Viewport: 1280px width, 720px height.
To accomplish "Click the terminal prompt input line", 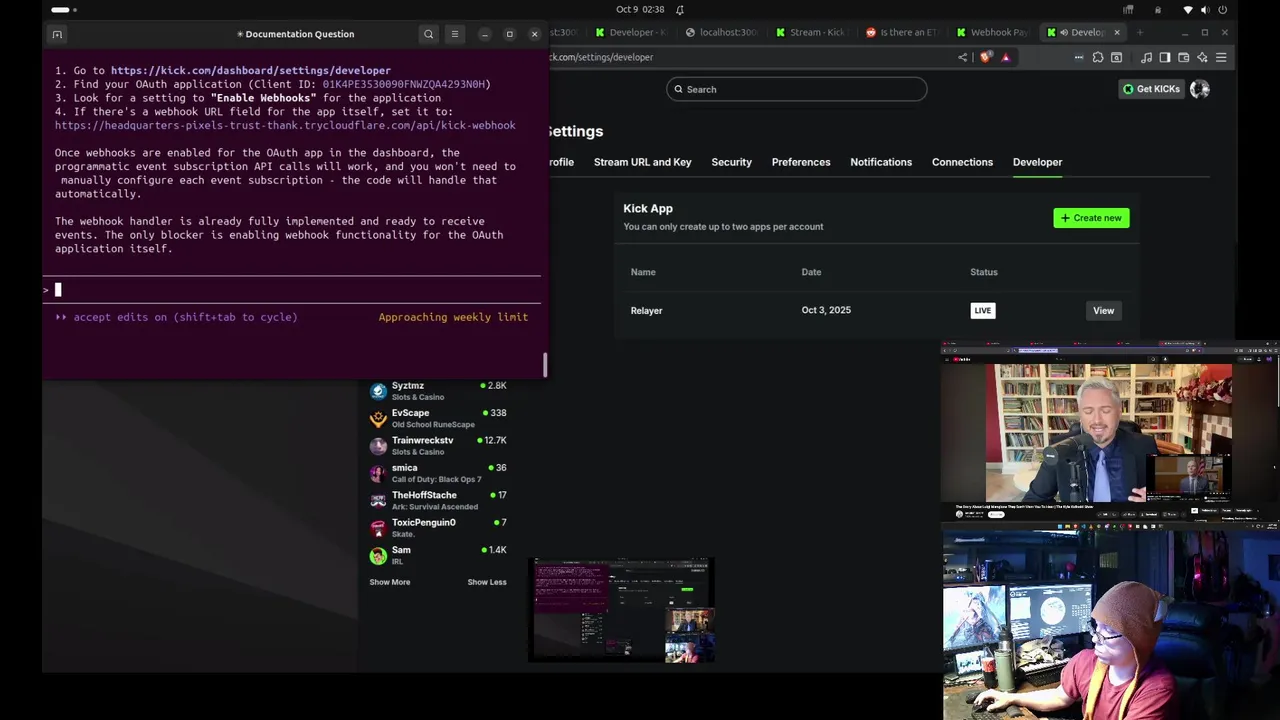I will (x=292, y=290).
